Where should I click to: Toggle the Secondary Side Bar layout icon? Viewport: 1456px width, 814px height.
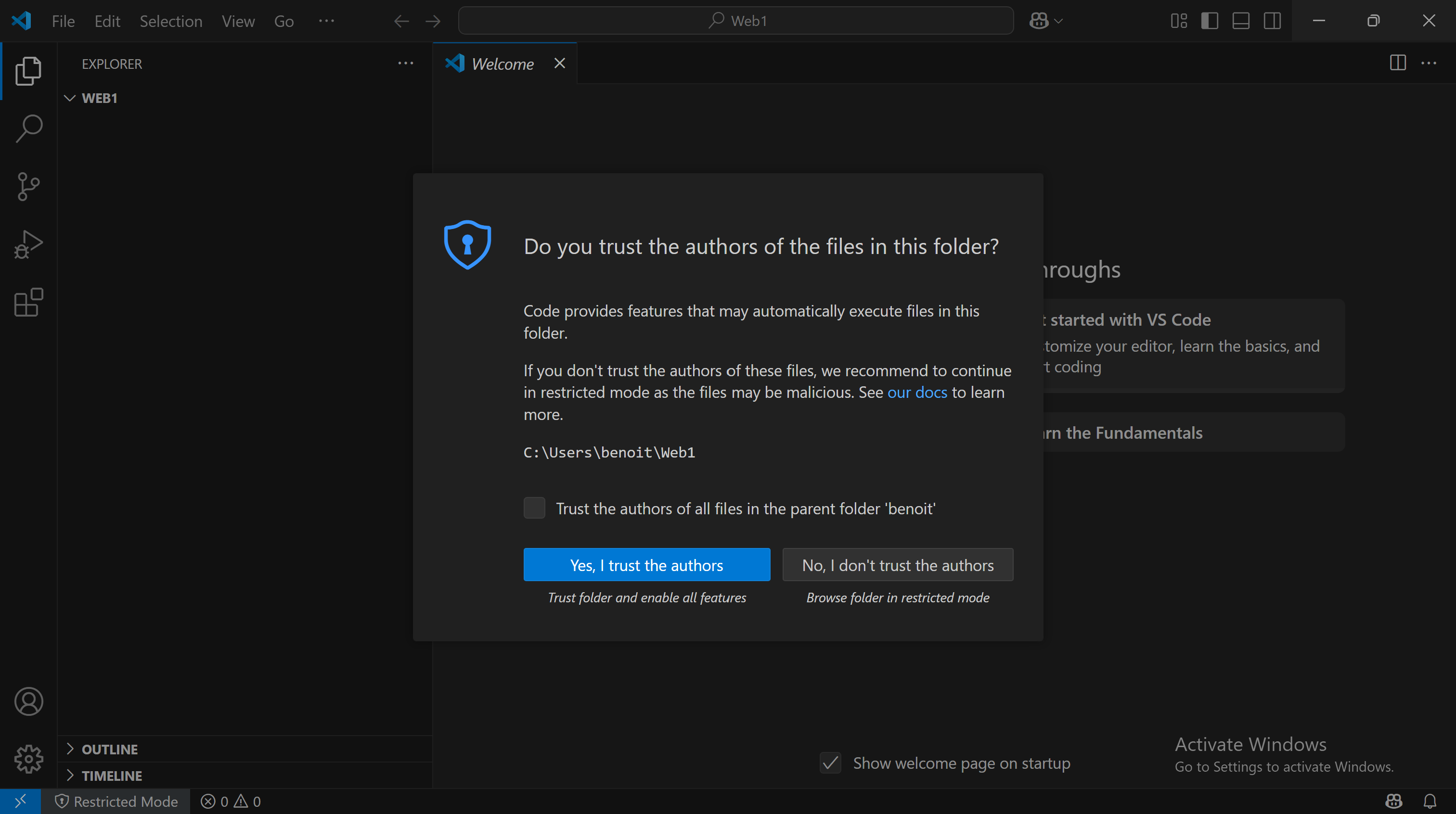click(x=1272, y=21)
